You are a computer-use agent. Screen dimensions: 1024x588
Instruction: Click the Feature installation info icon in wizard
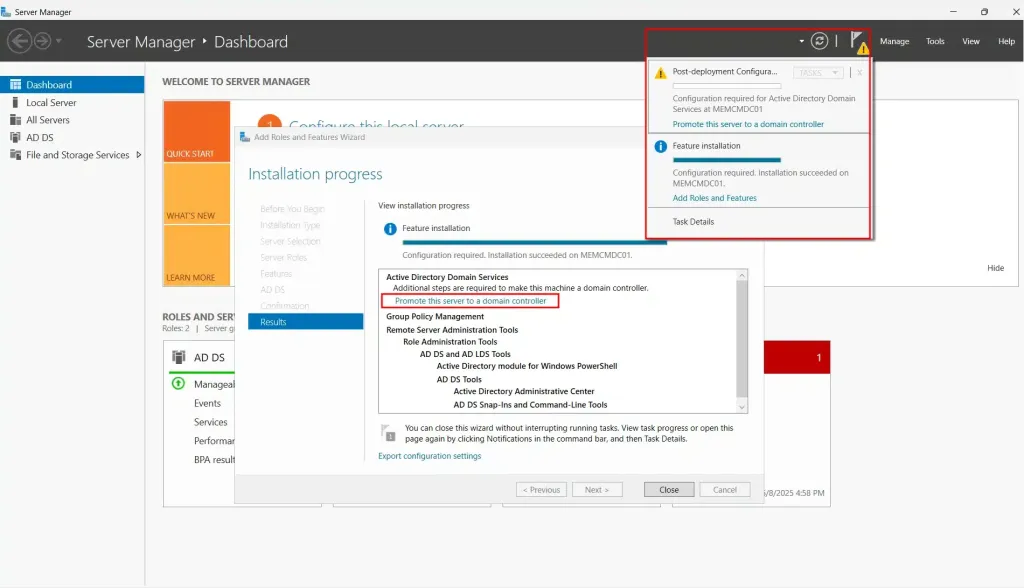[390, 229]
